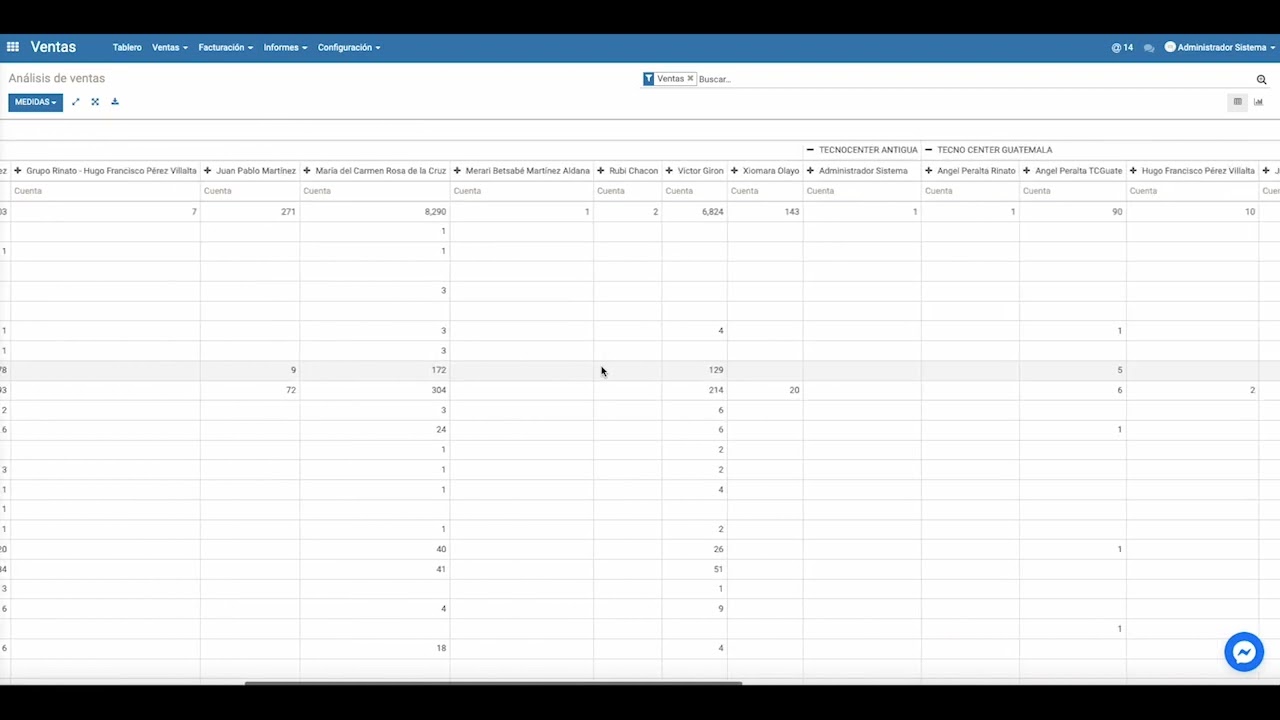1280x720 pixels.
Task: Click the flip axis arrows icon
Action: pyautogui.click(x=75, y=102)
